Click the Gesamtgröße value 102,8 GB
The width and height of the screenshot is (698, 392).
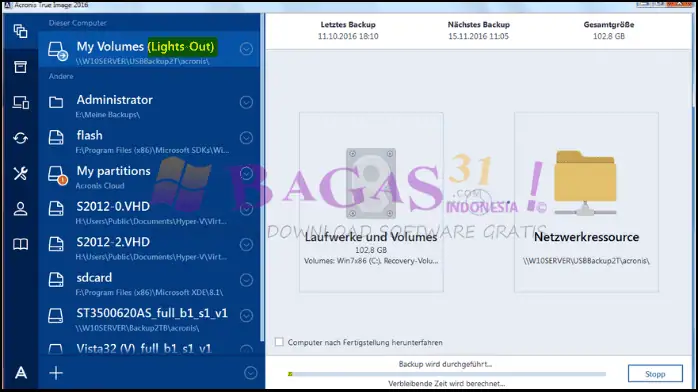click(609, 36)
